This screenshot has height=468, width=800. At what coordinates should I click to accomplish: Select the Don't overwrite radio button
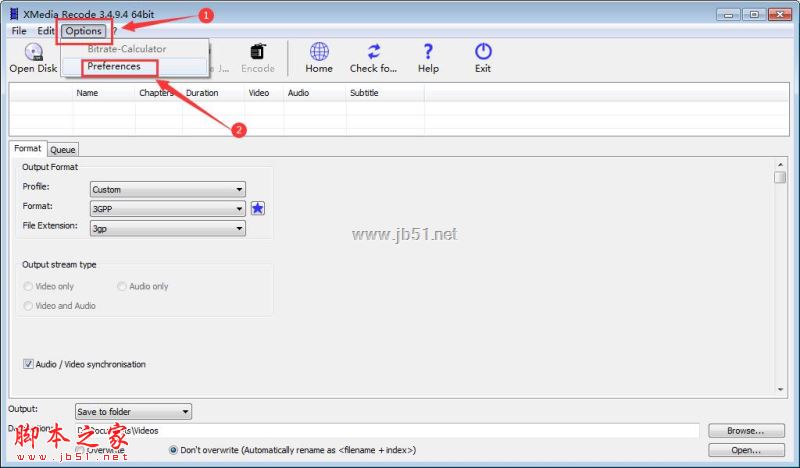tap(173, 450)
